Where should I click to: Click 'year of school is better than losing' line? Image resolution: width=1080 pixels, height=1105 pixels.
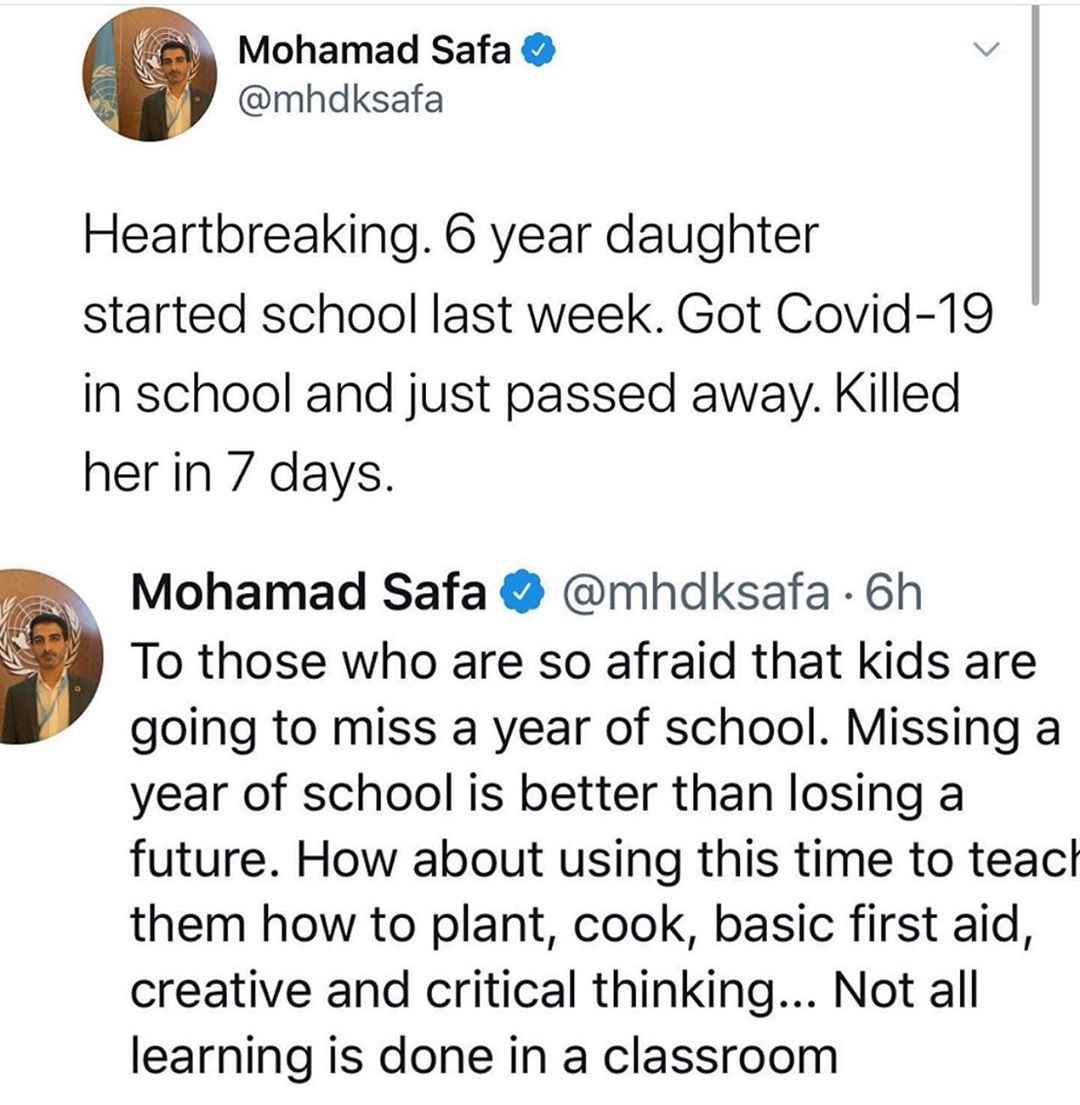coord(547,794)
